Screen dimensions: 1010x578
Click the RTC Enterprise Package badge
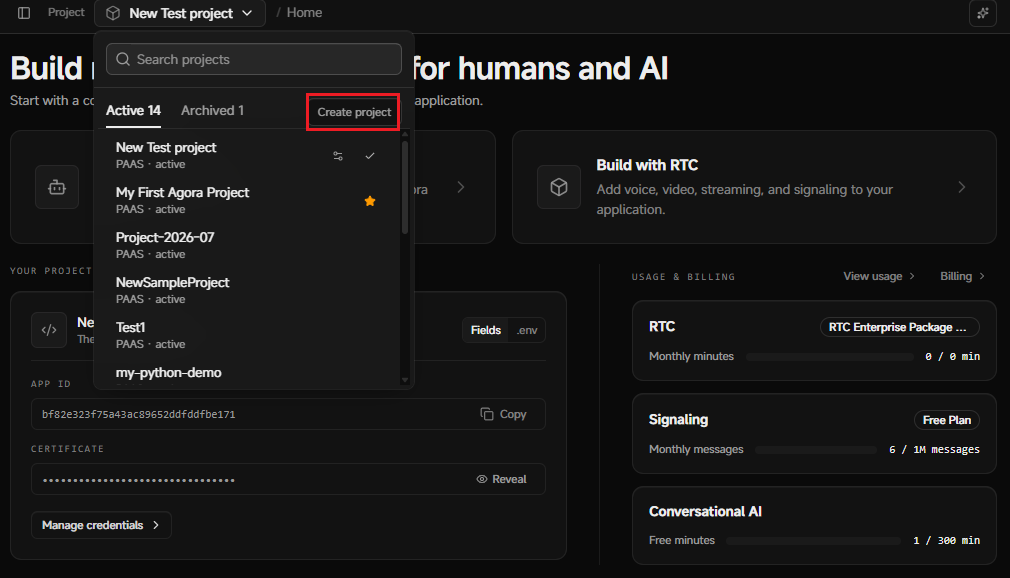899,327
